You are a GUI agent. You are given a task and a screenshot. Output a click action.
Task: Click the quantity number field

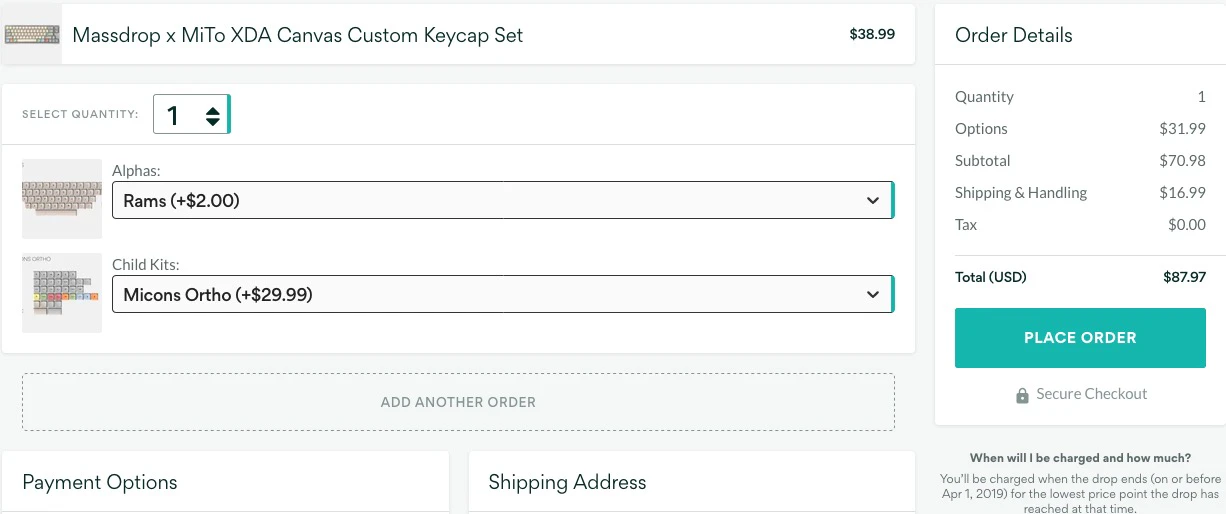175,115
